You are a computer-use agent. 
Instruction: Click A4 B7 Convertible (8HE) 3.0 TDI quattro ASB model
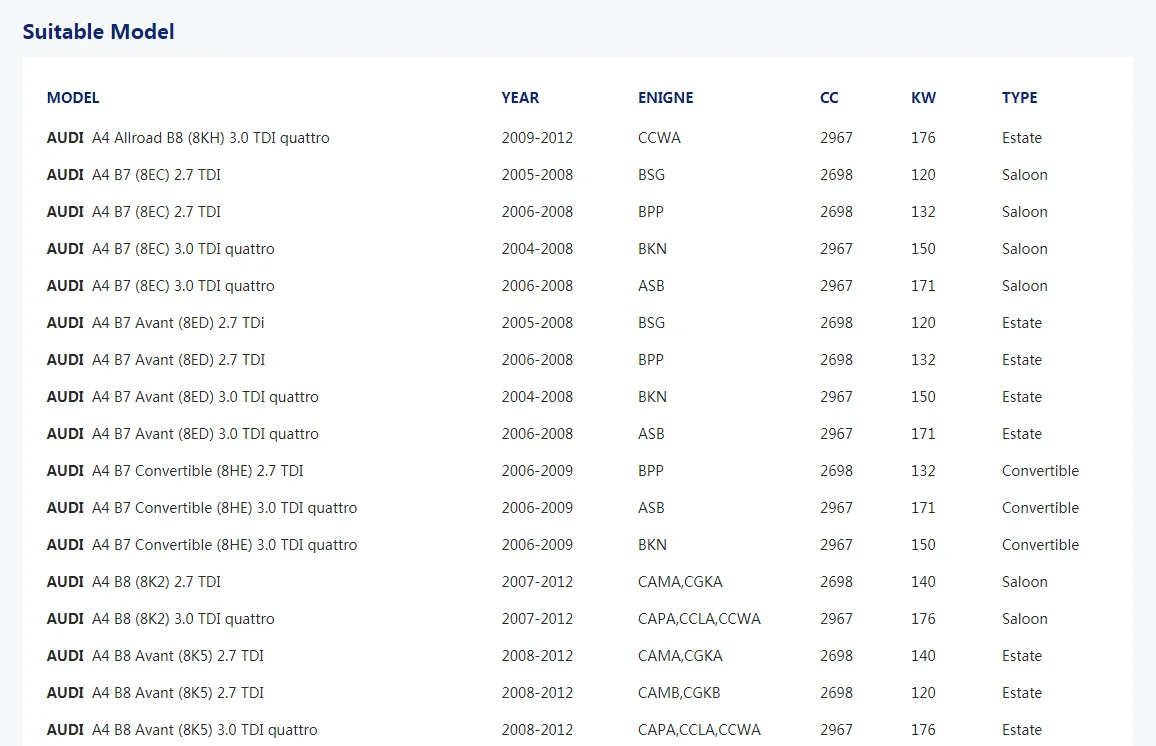pos(202,508)
